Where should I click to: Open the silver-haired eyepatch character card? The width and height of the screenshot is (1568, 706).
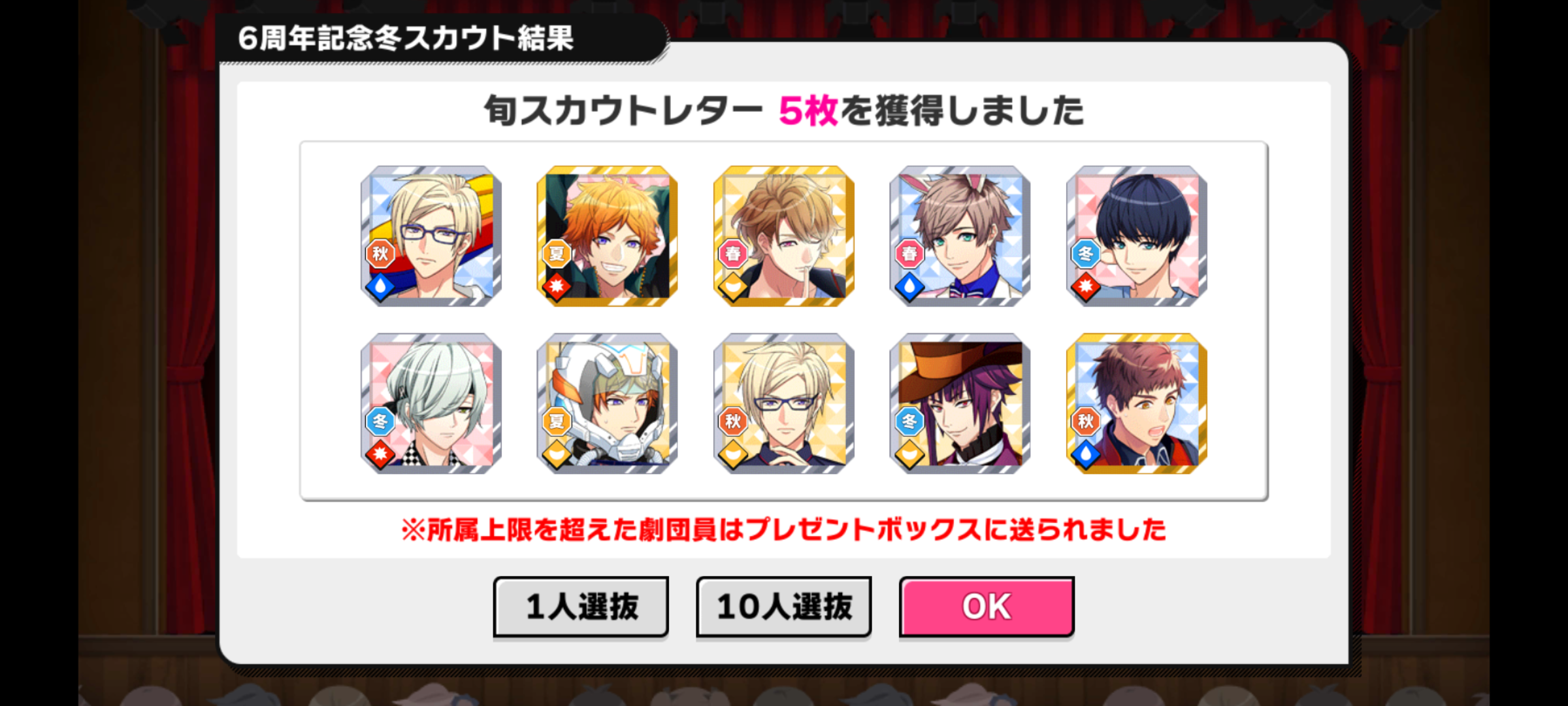point(431,403)
